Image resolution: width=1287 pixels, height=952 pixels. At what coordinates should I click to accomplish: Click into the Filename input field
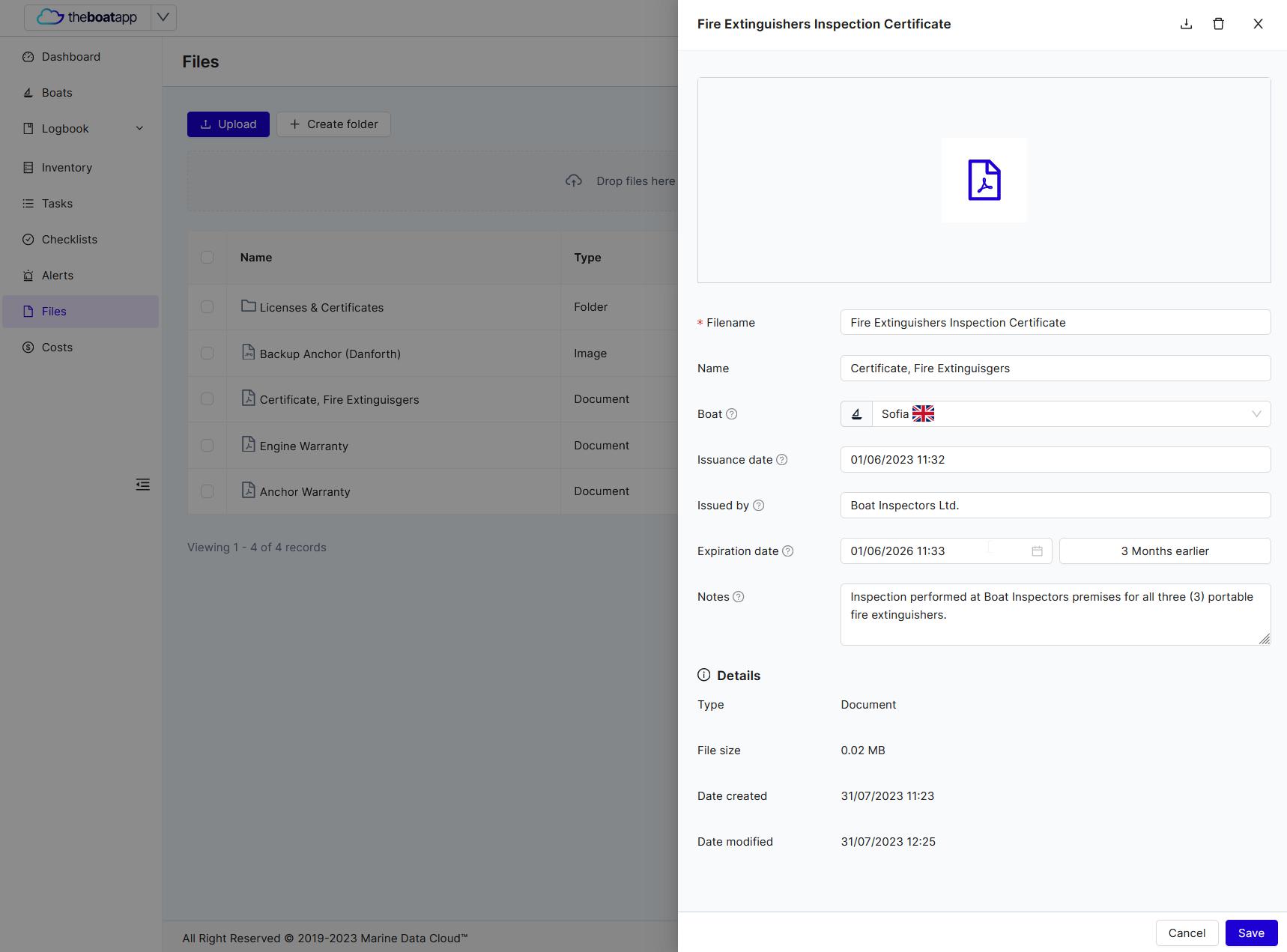[x=1056, y=323]
